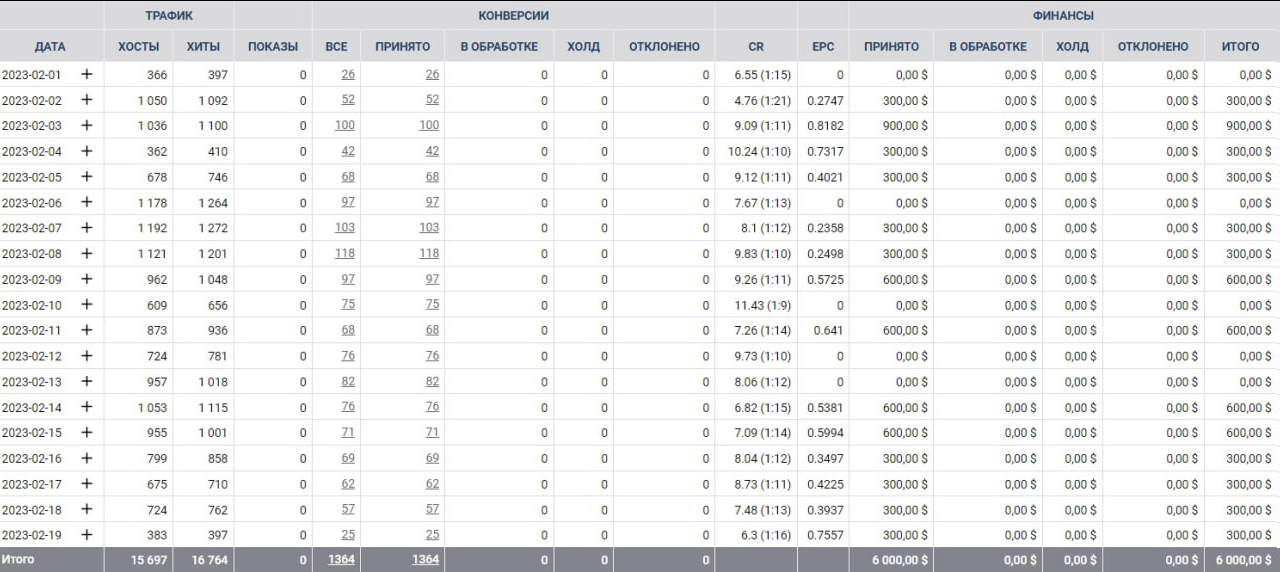Viewport: 1280px width, 572px height.
Task: Sort by ИТОГО finance column header
Action: point(1240,46)
